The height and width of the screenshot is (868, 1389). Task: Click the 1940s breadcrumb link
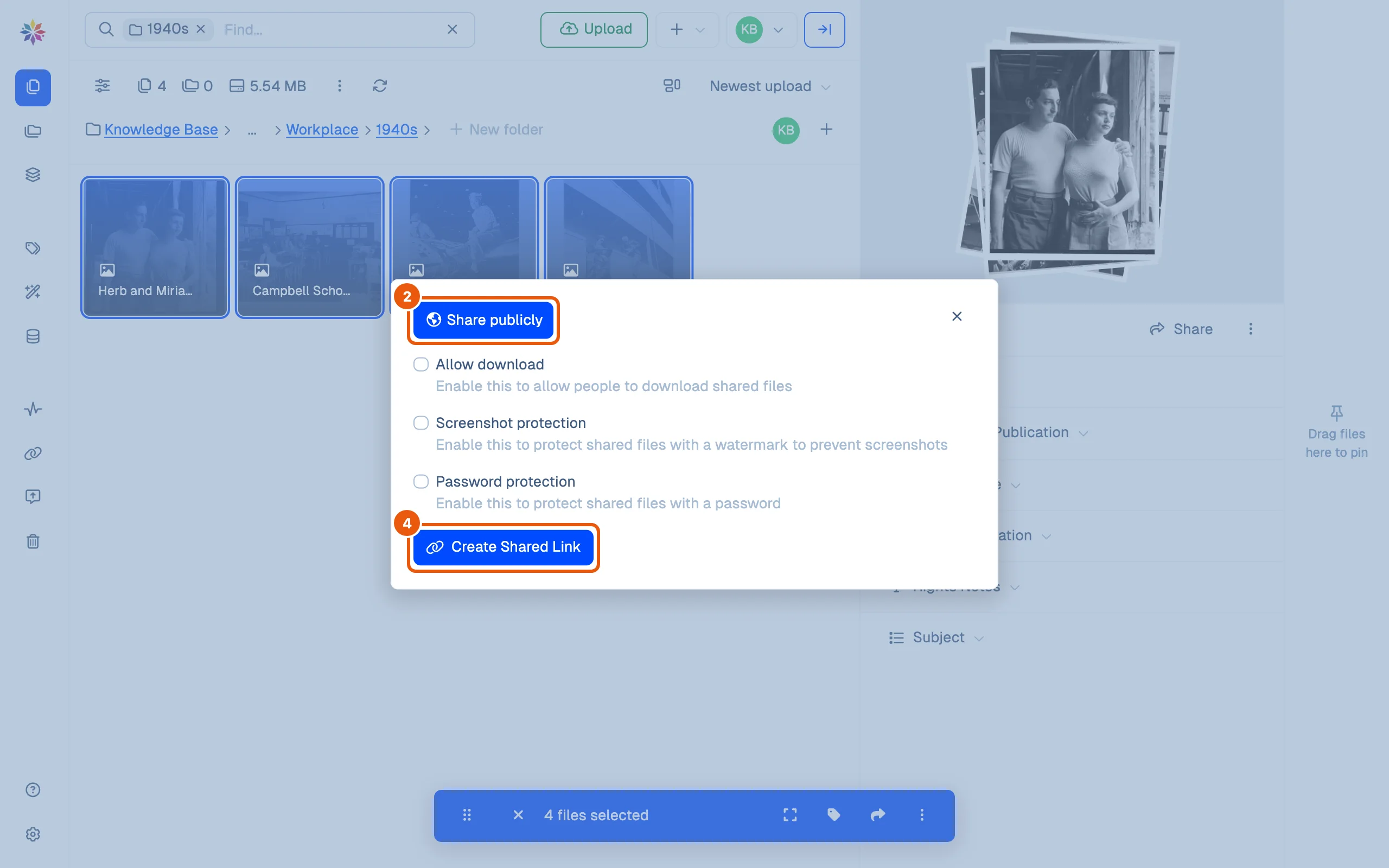pyautogui.click(x=397, y=130)
